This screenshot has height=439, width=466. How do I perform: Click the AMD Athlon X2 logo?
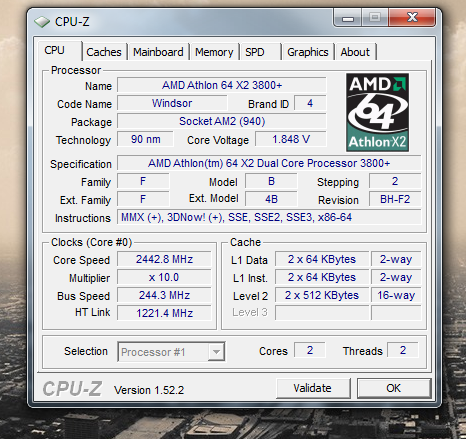377,112
